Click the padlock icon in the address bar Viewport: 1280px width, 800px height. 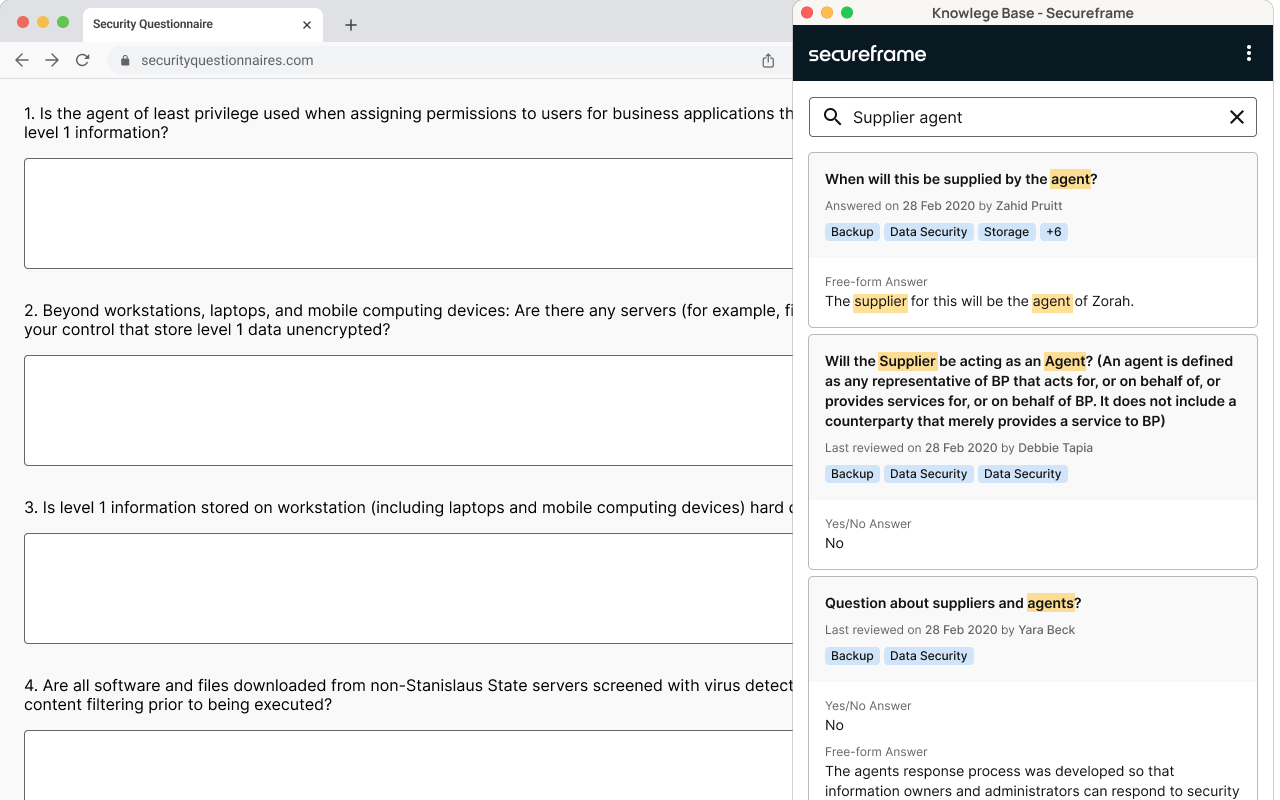tap(125, 60)
